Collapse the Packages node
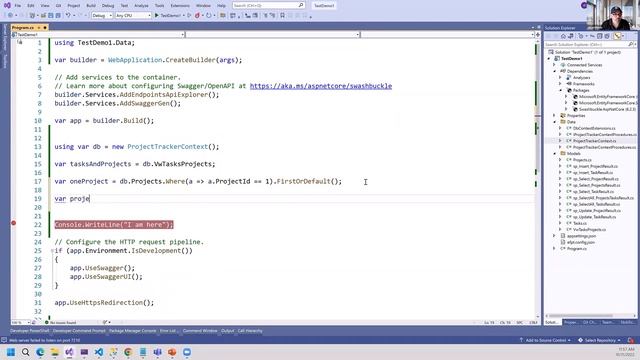The width and height of the screenshot is (640, 360). (x=560, y=90)
